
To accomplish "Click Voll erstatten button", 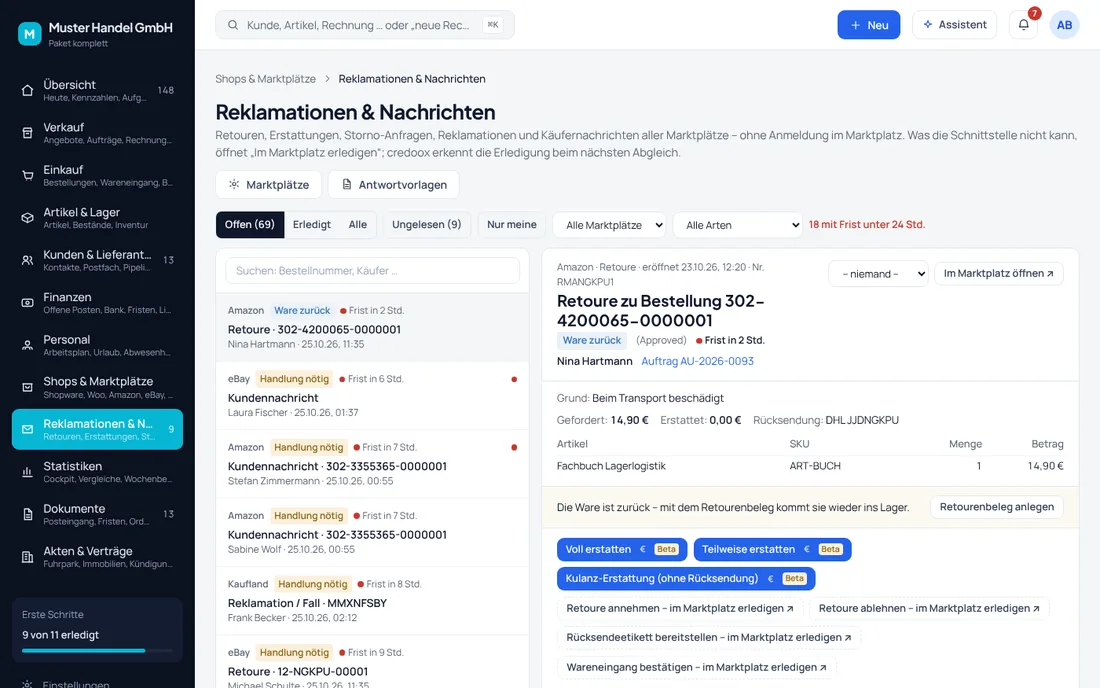I will 622,550.
